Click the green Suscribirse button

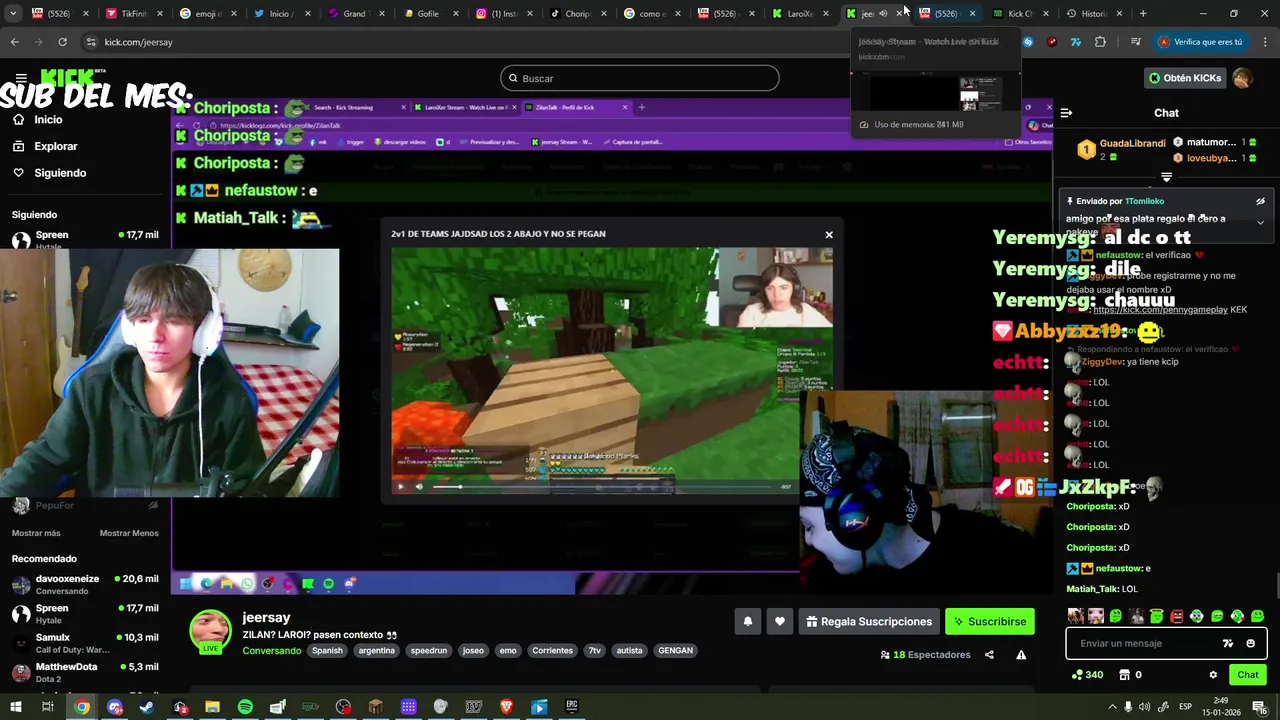pyautogui.click(x=989, y=621)
